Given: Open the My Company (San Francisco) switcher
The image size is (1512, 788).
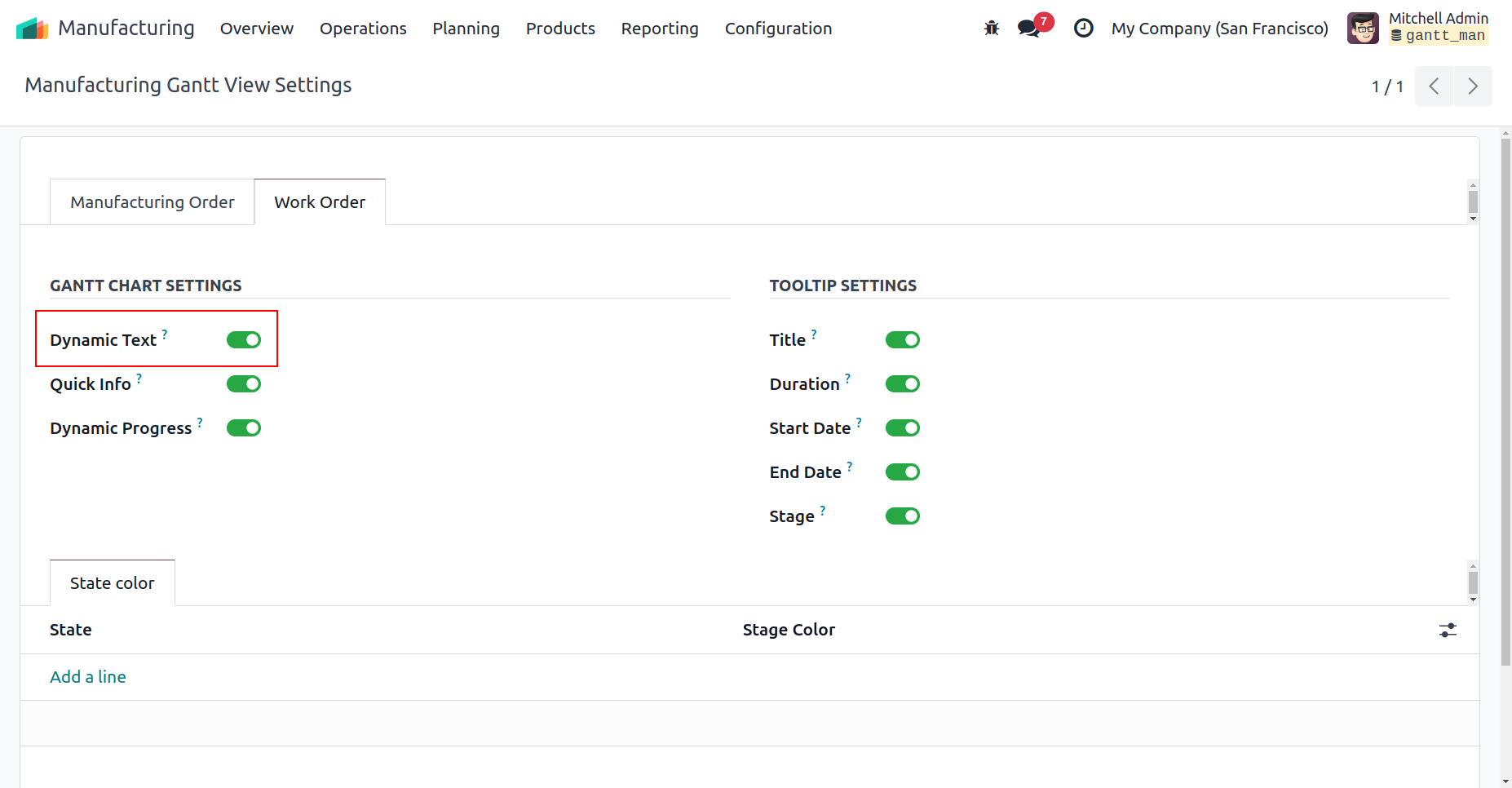Looking at the screenshot, I should click(x=1219, y=29).
